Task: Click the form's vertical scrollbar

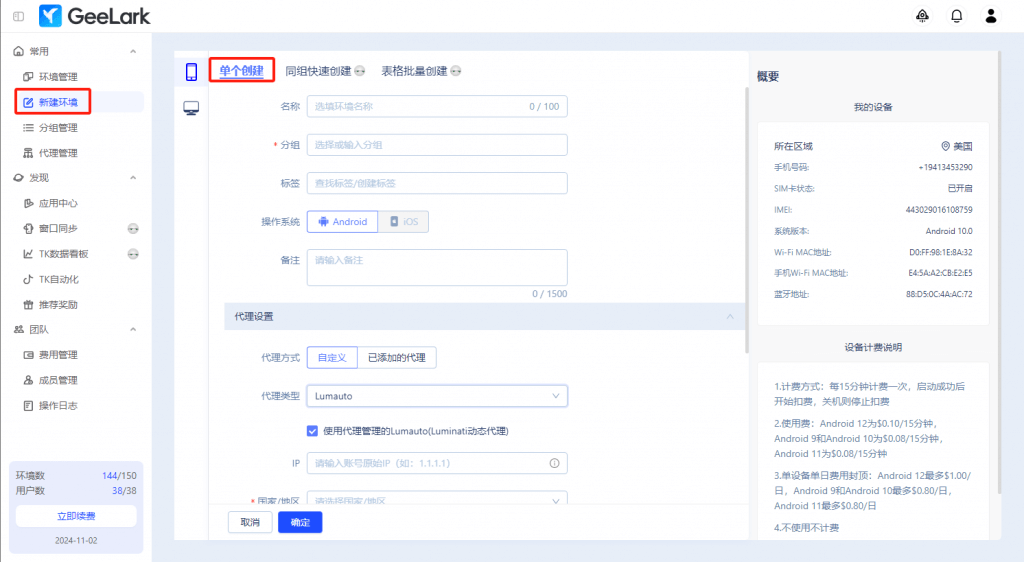Action: [x=745, y=220]
